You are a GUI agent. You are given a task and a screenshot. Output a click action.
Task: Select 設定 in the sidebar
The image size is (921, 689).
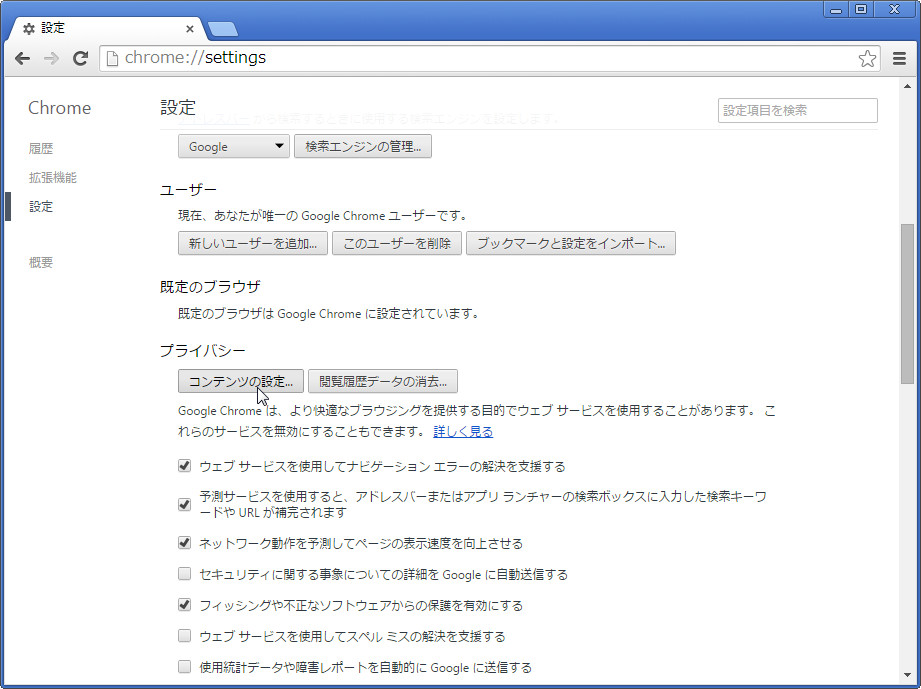[x=41, y=207]
